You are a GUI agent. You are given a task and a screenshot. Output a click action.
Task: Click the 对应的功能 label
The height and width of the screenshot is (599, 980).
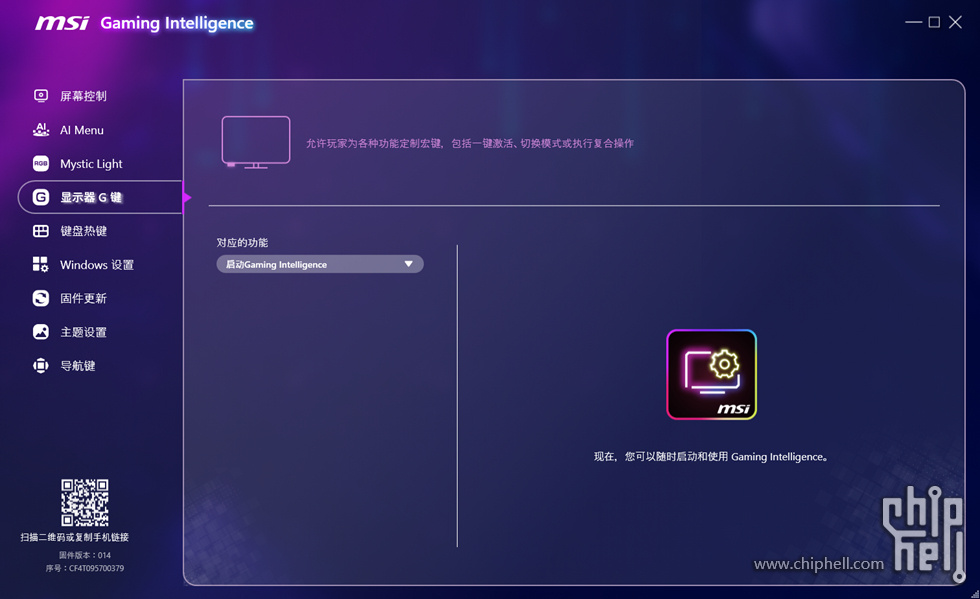(x=242, y=243)
